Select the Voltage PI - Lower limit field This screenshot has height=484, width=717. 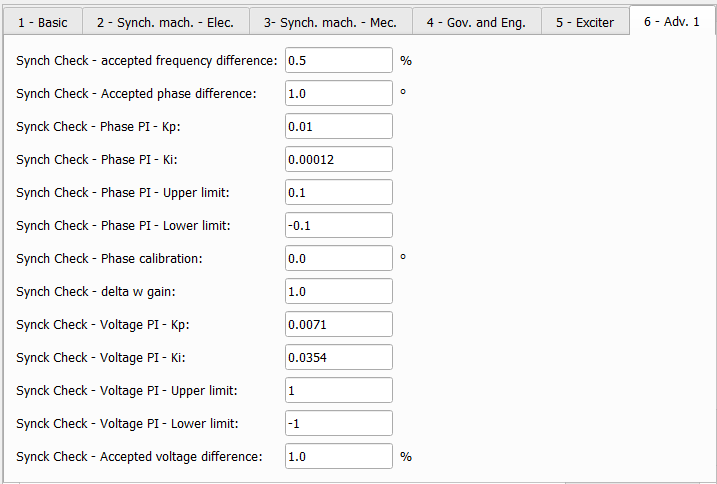point(338,424)
